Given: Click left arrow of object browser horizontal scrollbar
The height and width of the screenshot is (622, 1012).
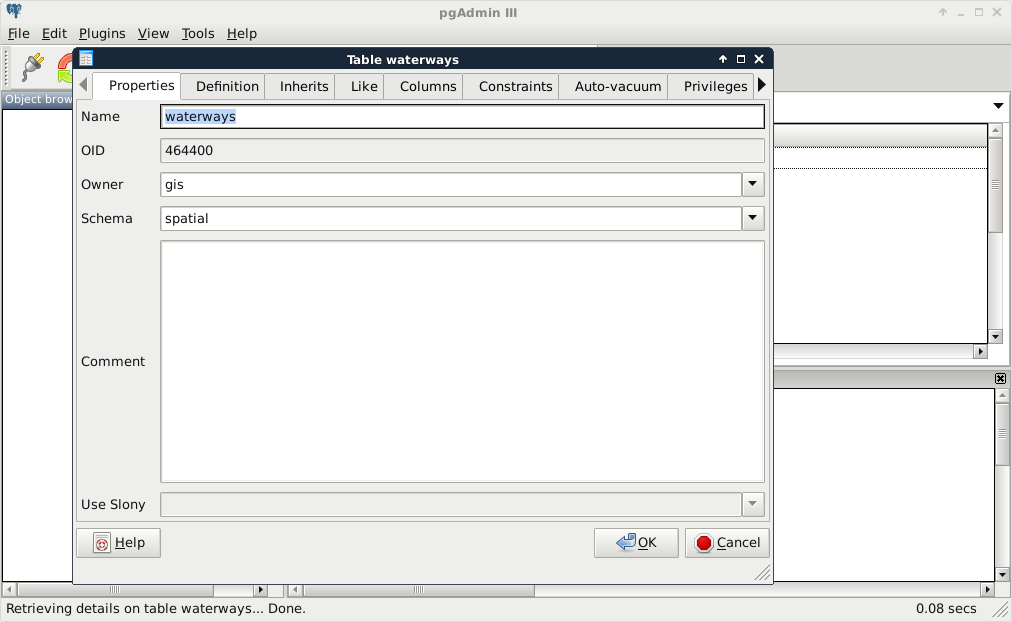Looking at the screenshot, I should 9,590.
